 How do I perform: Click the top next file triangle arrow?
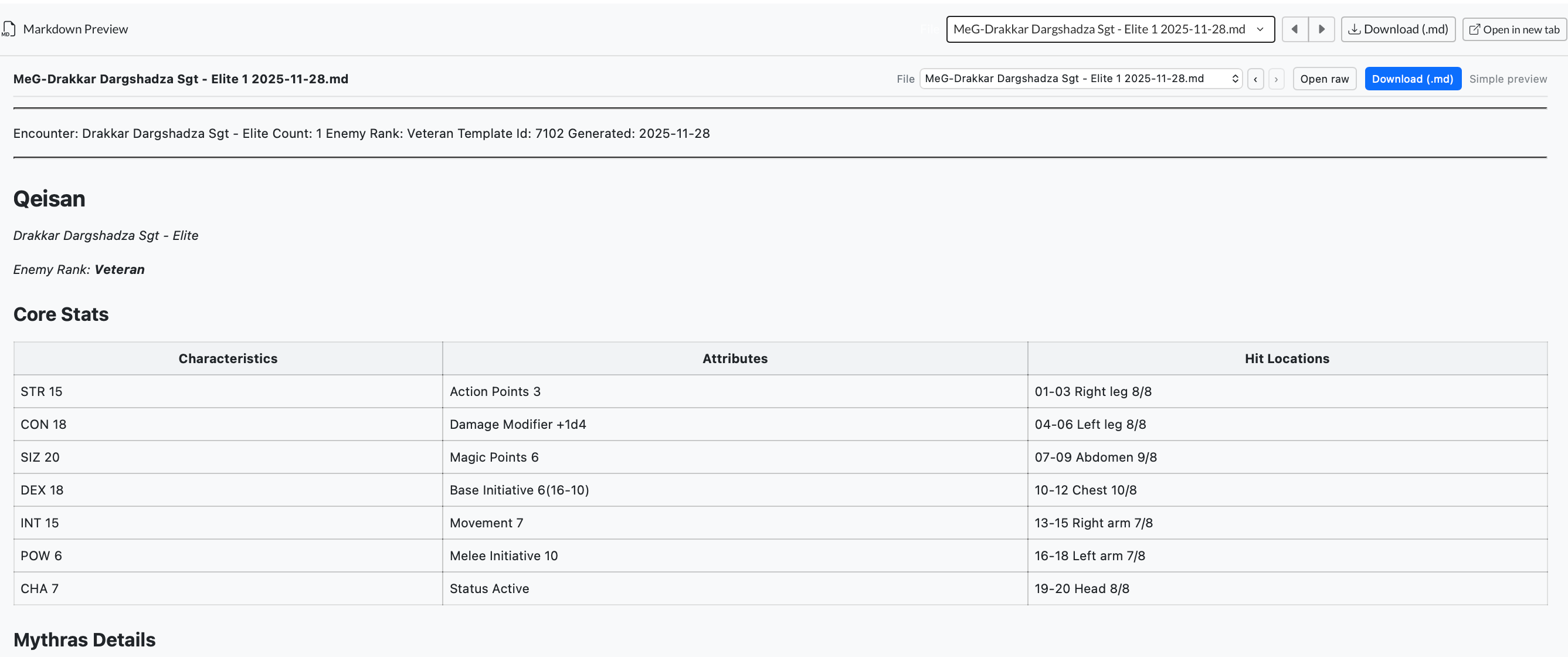[1321, 29]
